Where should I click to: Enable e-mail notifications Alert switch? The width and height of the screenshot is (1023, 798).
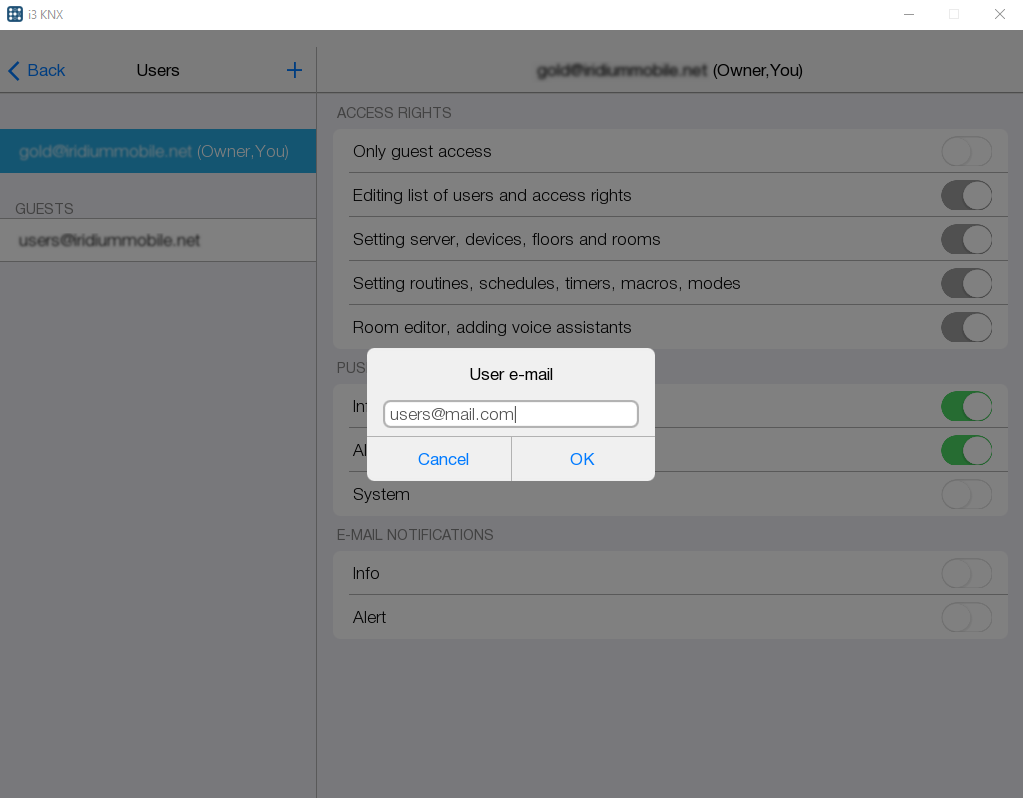(966, 618)
